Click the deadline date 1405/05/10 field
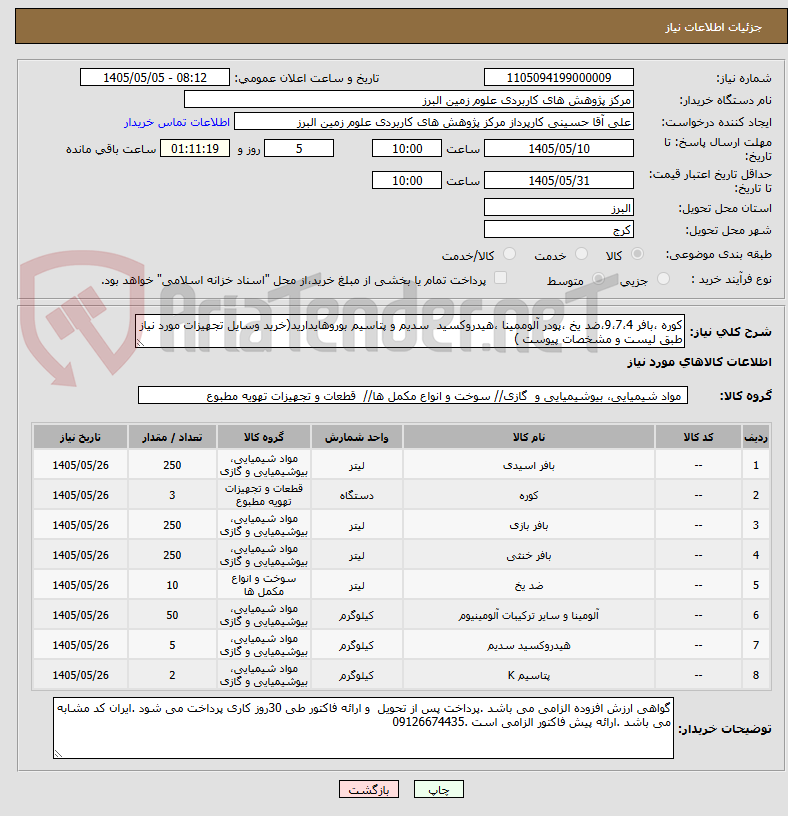 [558, 148]
